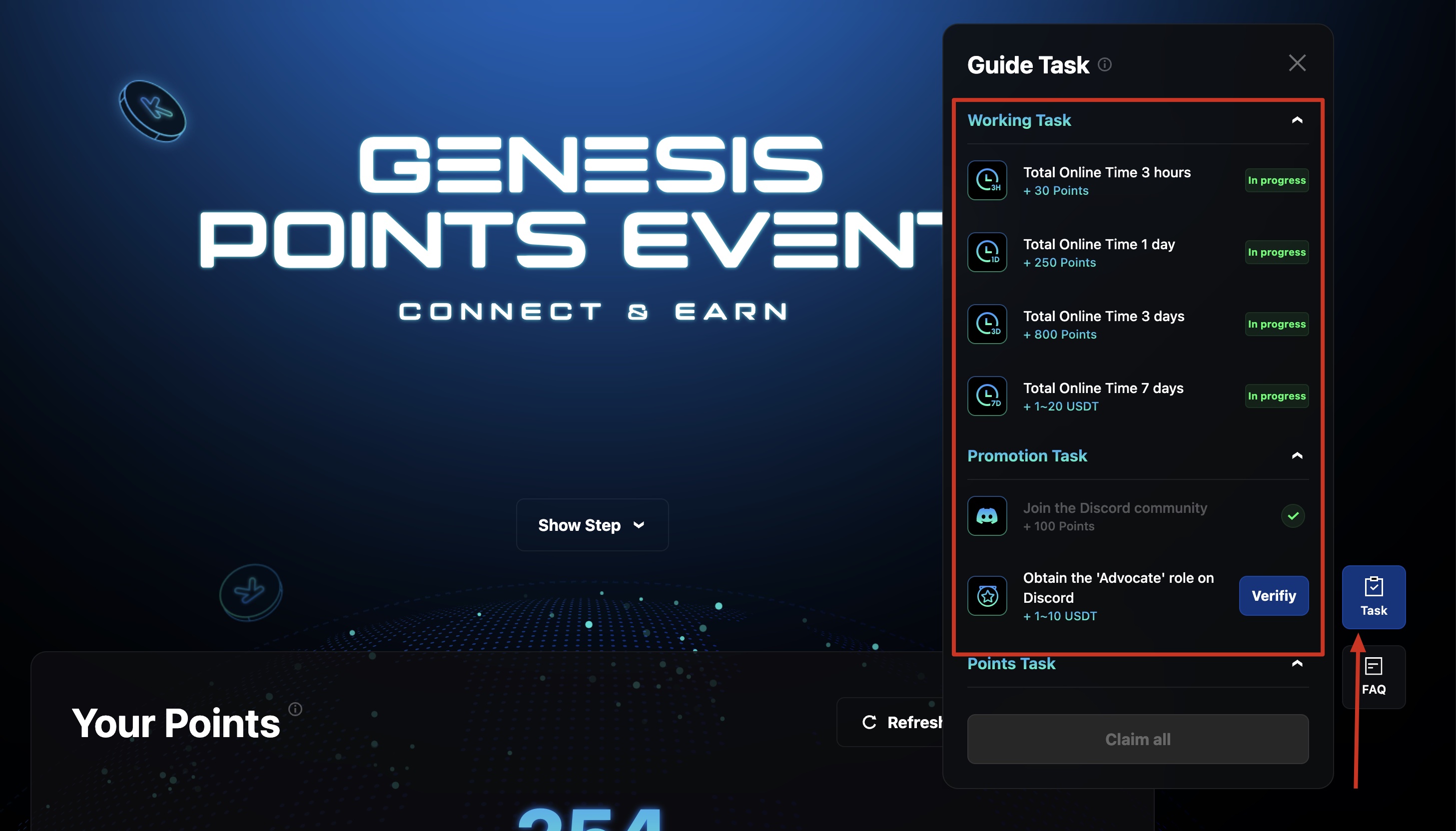Click the Discord community task icon
The height and width of the screenshot is (831, 1456).
(987, 516)
